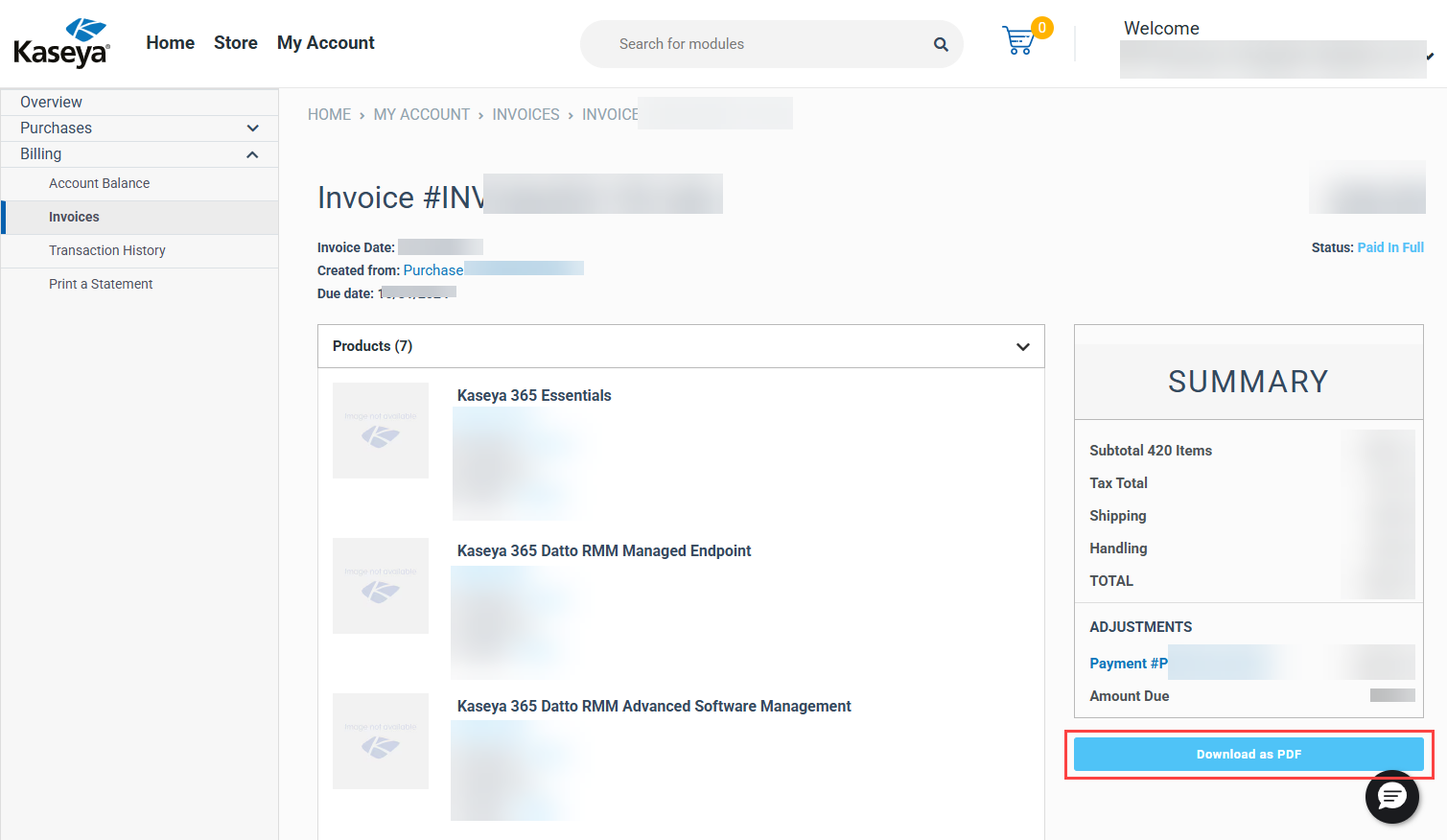Open the Payment adjustment link
Screen dimensions: 1447x840
[1128, 664]
